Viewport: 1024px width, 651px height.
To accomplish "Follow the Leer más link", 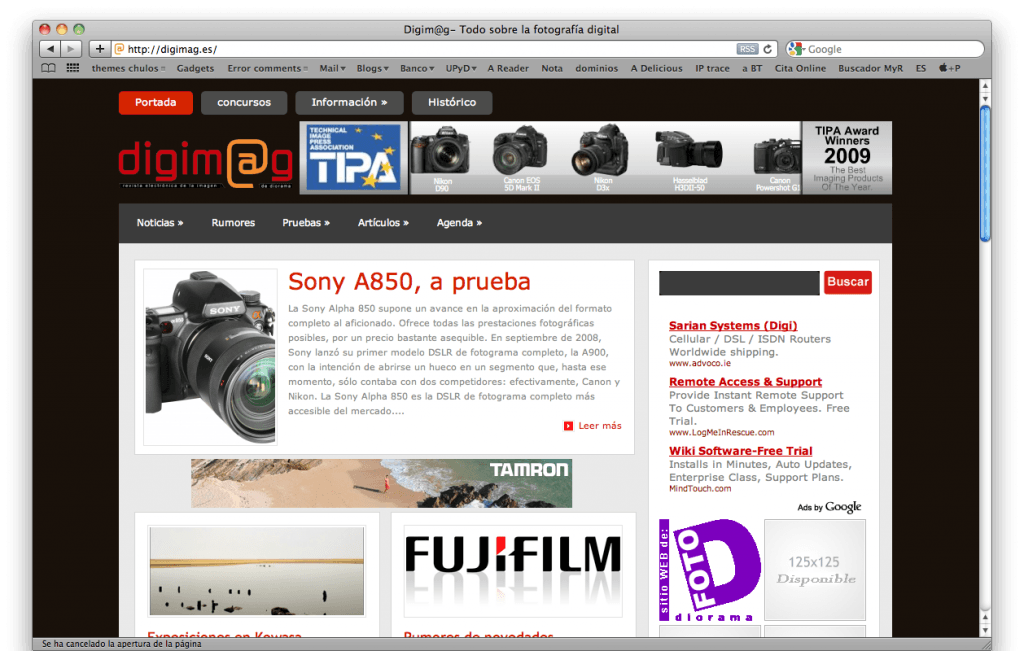I will pos(600,426).
